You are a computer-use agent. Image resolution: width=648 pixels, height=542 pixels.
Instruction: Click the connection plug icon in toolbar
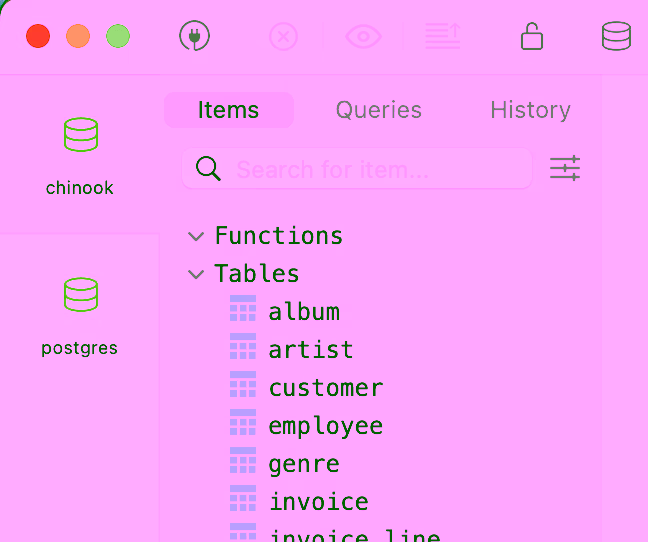(195, 37)
